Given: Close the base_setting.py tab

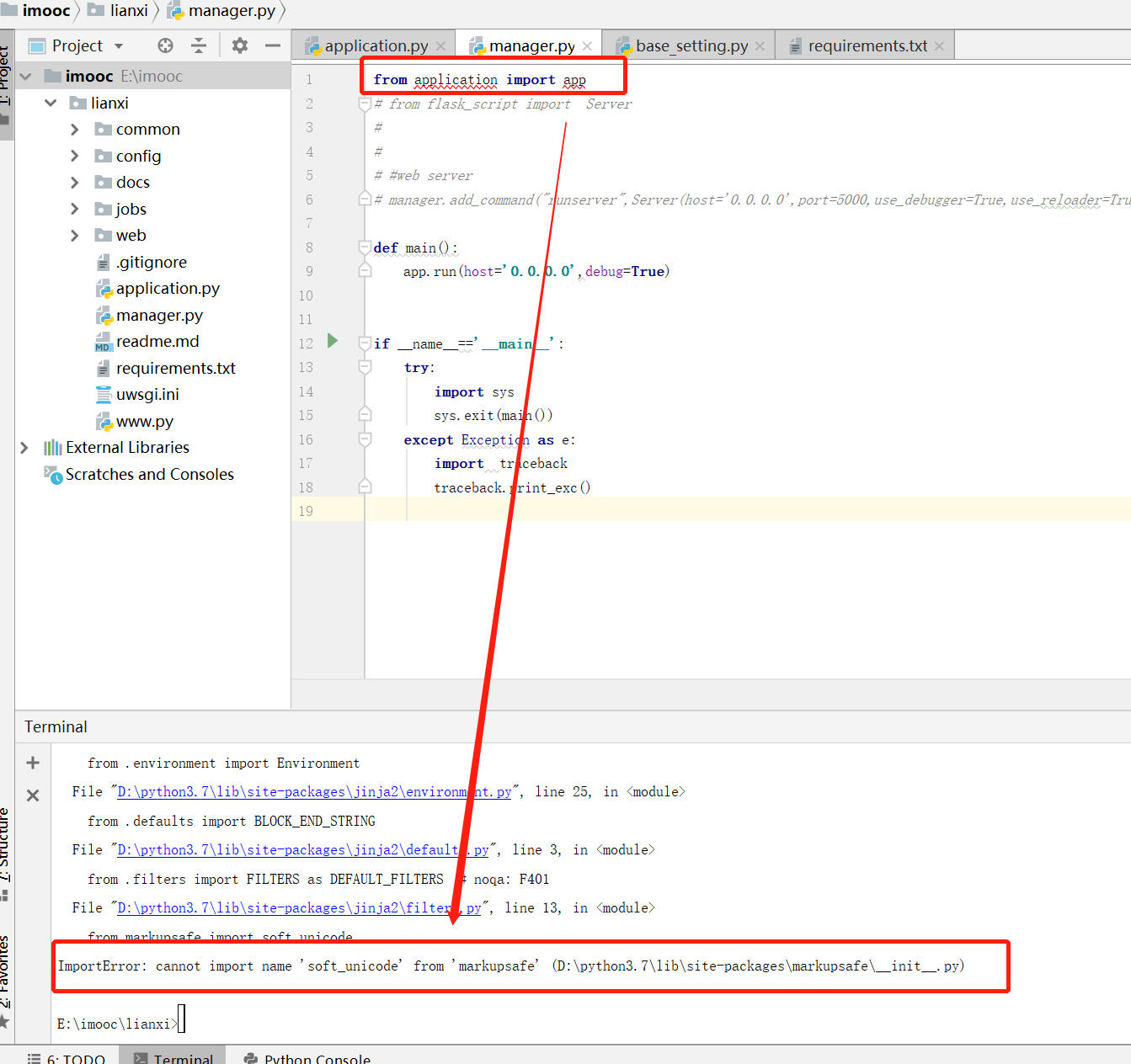Looking at the screenshot, I should pos(760,46).
